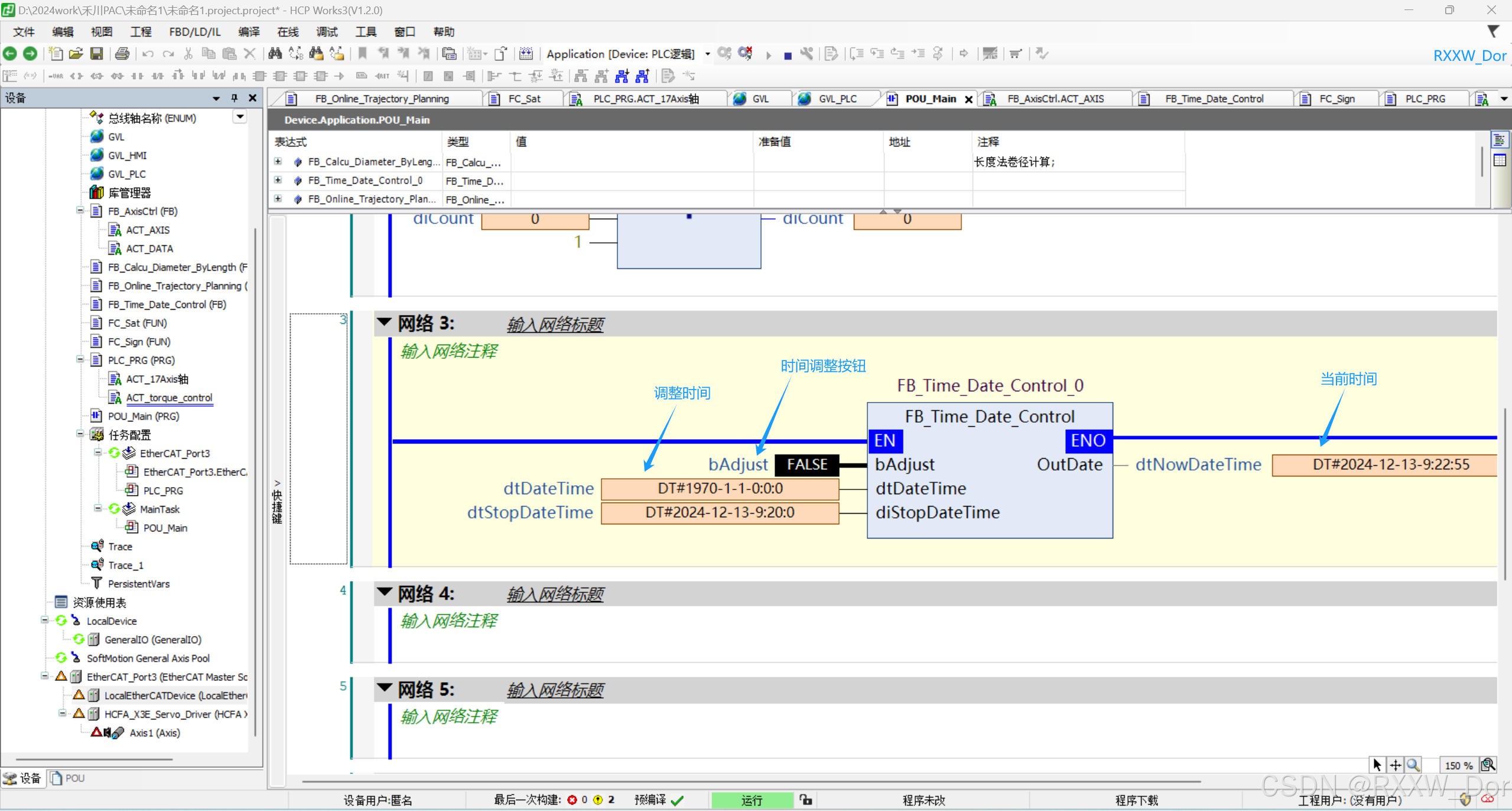Expand FB_Calcu_Diameter_ByLeng in watch list
Screen dimensions: 1512x811
[278, 161]
